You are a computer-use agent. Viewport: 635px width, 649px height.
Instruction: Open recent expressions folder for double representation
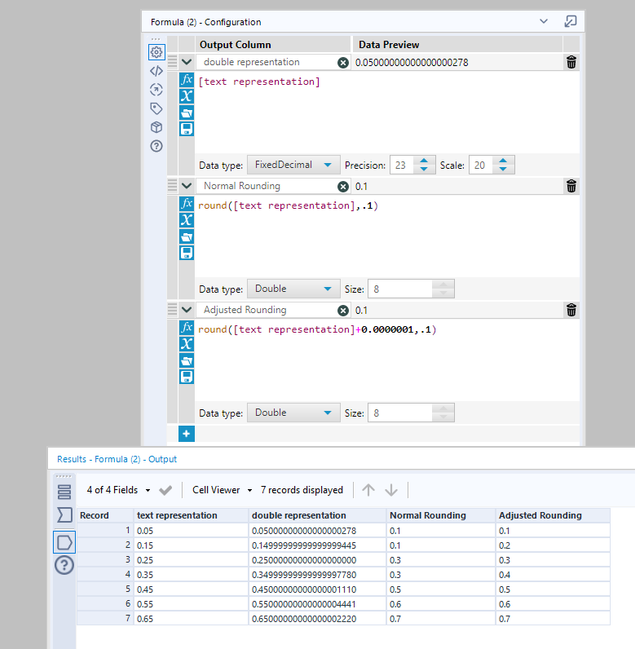tap(187, 113)
